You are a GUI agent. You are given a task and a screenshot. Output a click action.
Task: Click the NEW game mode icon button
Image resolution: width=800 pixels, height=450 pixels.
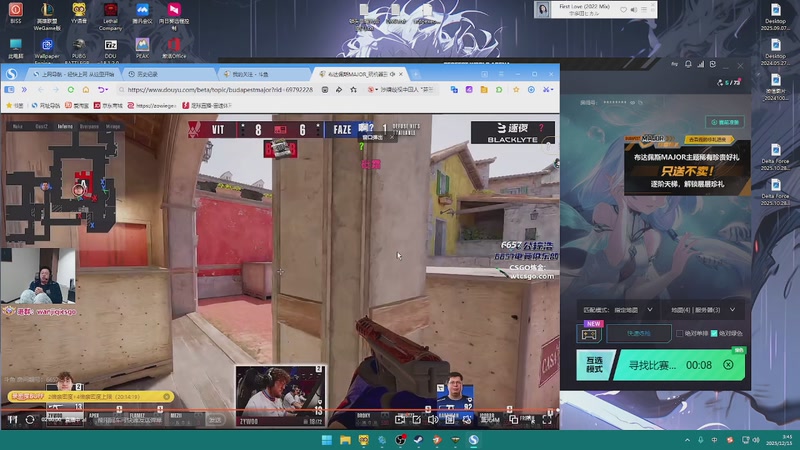pos(589,334)
